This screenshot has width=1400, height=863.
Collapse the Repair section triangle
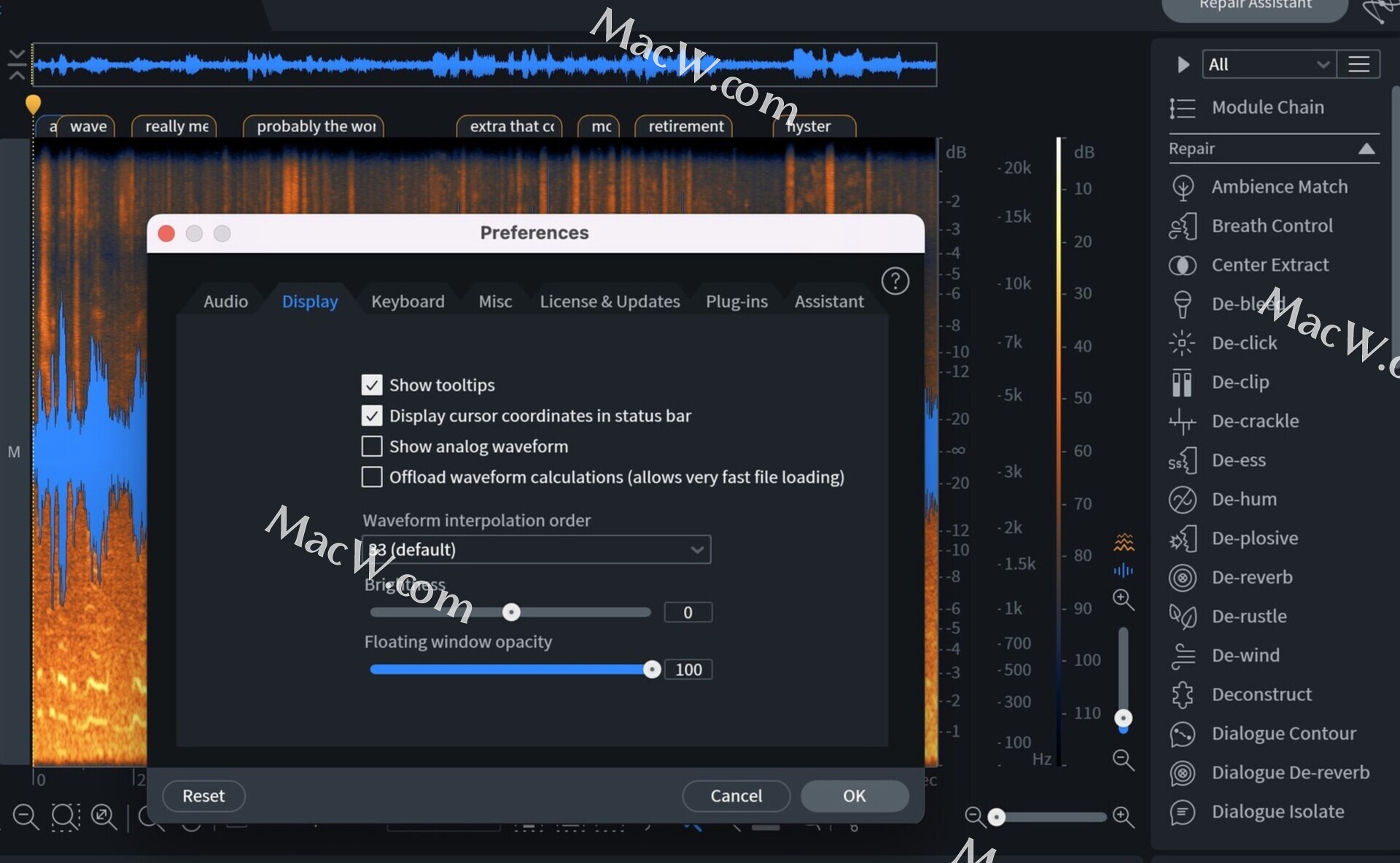[x=1366, y=149]
